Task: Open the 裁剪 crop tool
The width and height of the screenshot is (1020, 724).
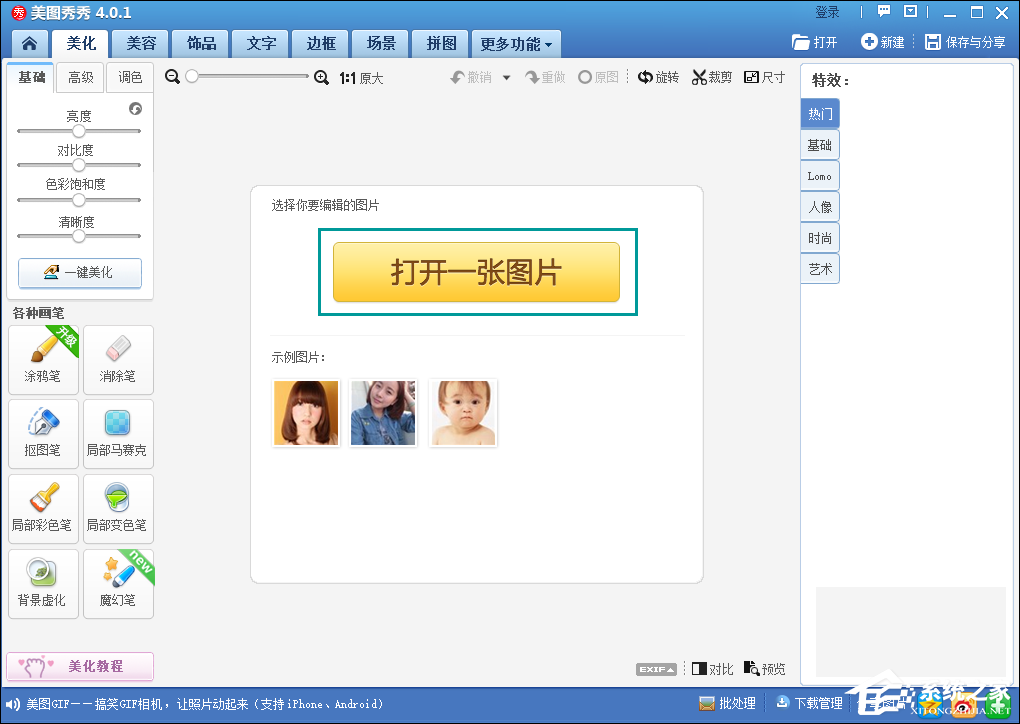Action: click(712, 77)
